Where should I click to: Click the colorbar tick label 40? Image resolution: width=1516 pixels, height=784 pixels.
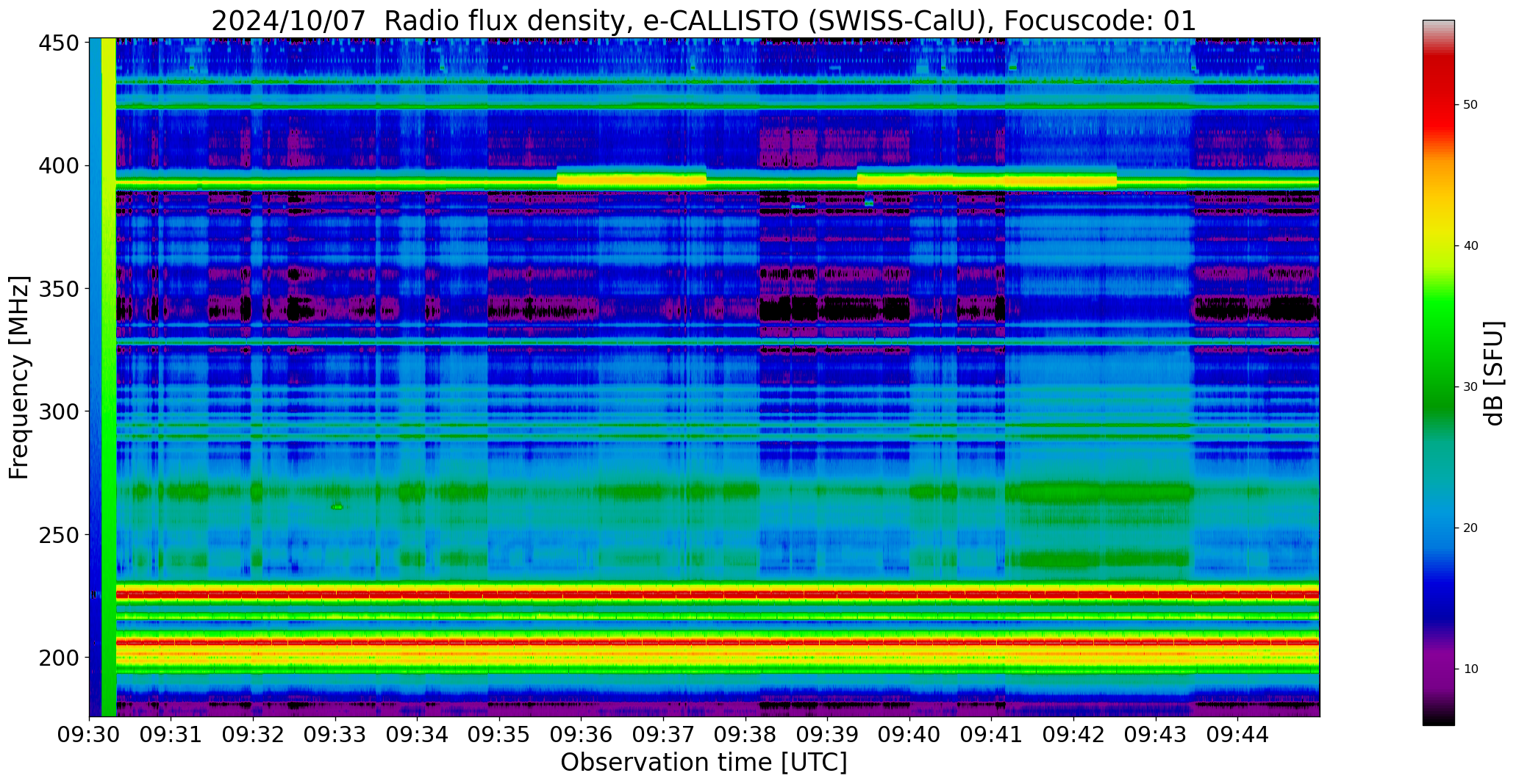point(1470,246)
